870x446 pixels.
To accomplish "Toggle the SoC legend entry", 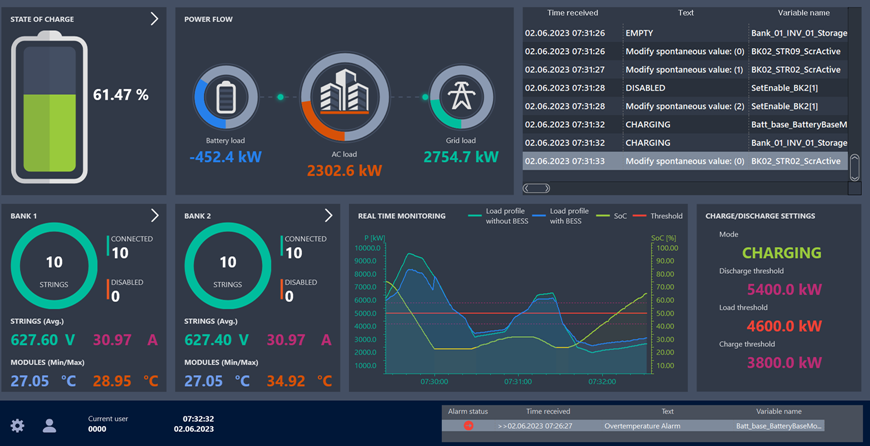I will point(612,215).
